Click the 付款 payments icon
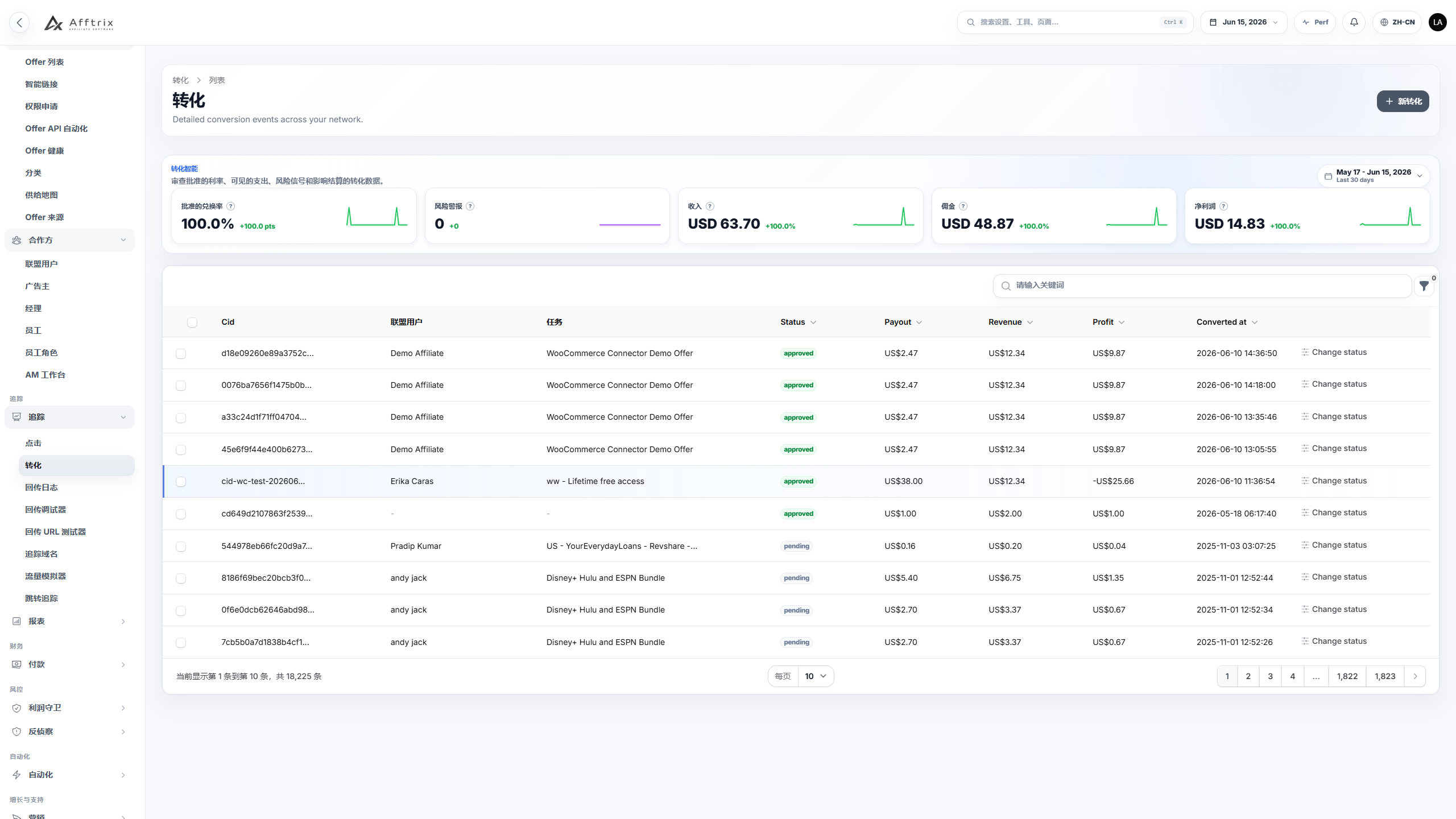 [x=16, y=664]
